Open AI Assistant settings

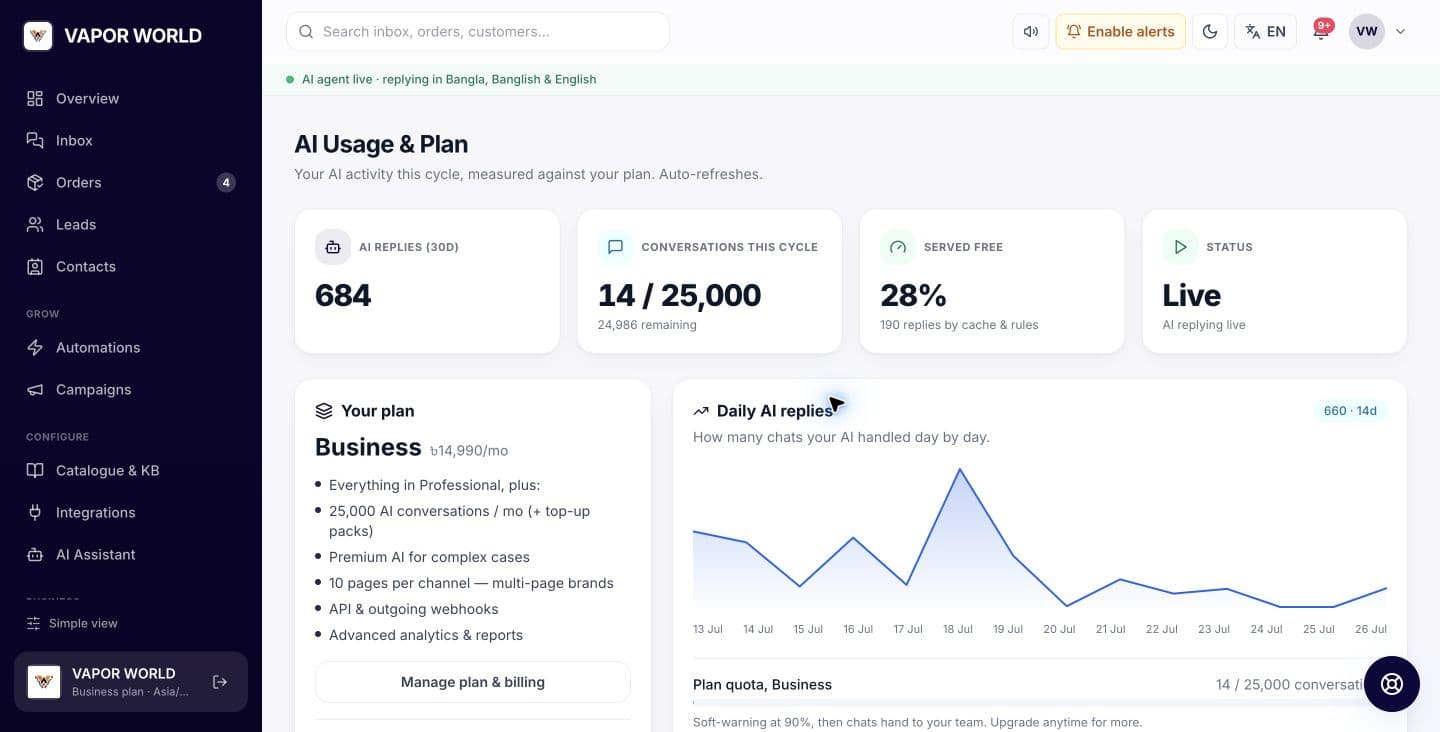point(131,554)
